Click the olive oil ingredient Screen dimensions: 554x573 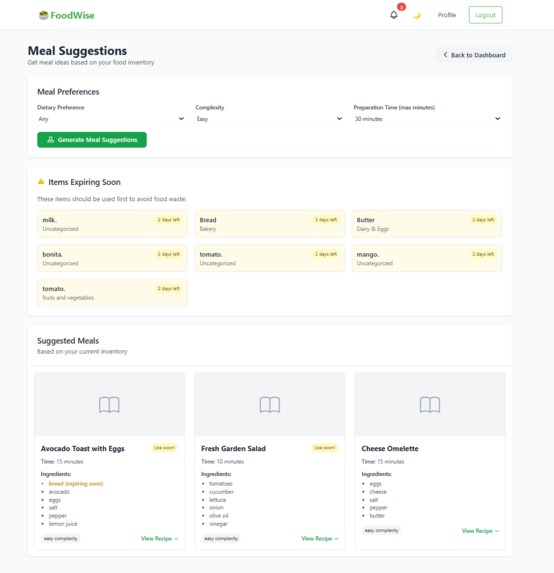219,516
